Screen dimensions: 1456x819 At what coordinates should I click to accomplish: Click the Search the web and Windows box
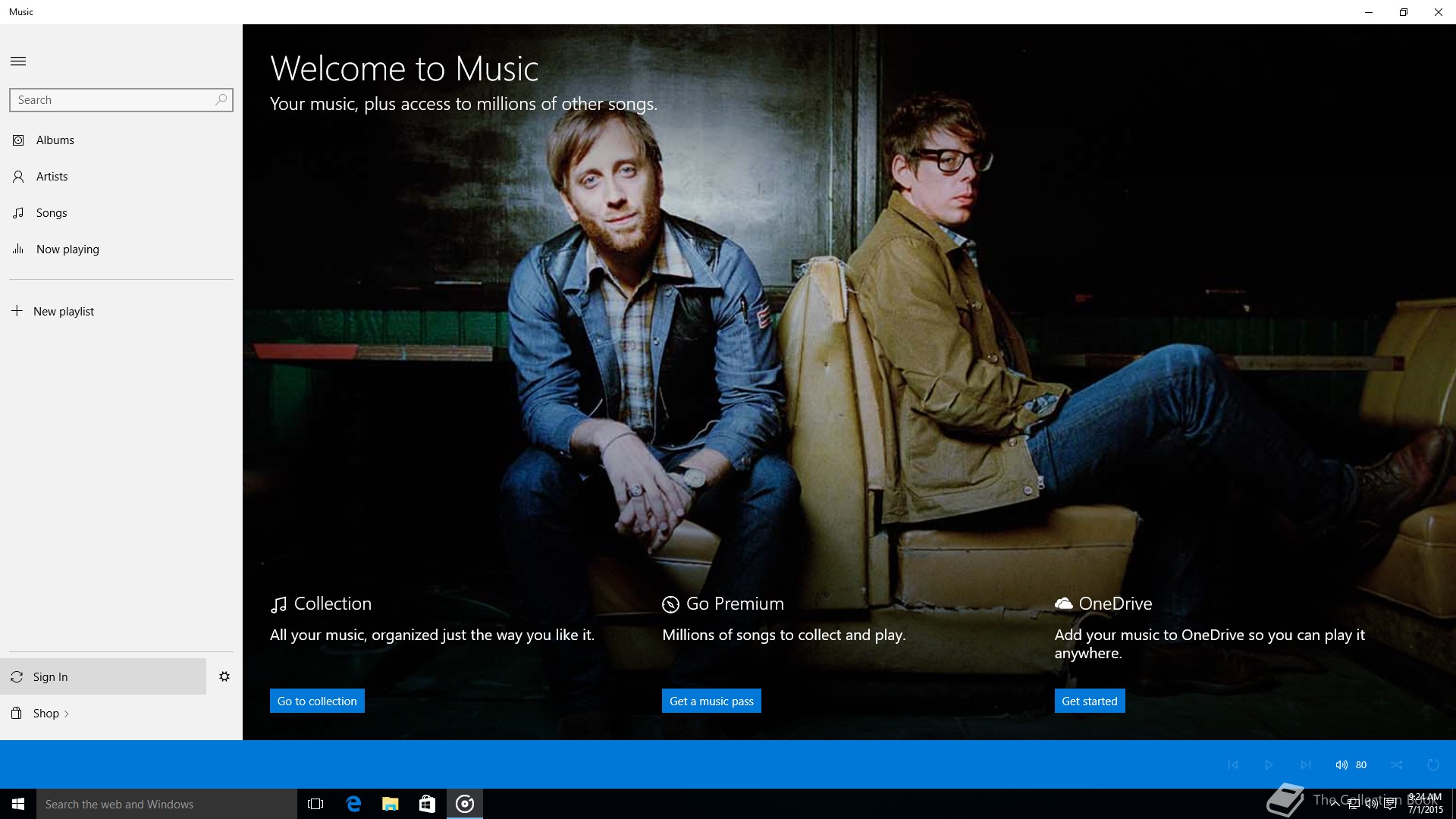167,804
